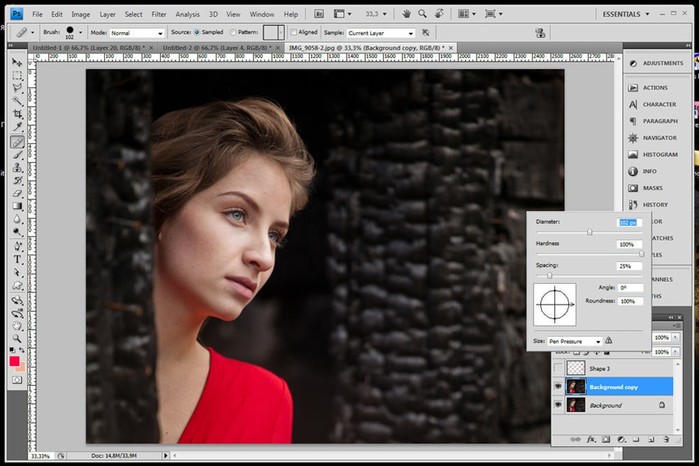The width and height of the screenshot is (699, 466).
Task: Open the Filter menu
Action: pos(159,14)
